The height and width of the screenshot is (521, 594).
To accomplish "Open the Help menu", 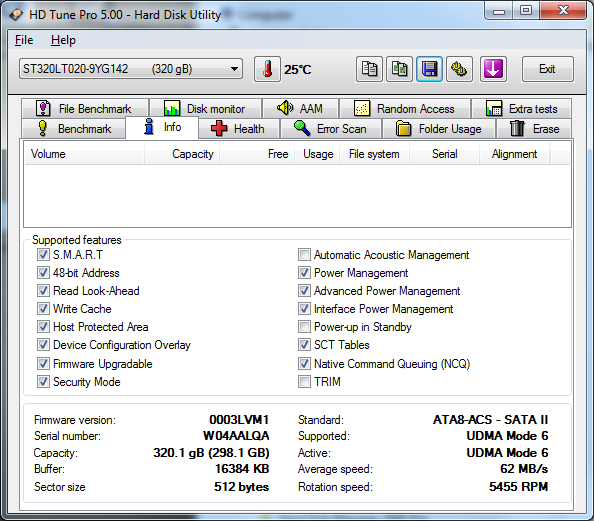I will point(63,40).
